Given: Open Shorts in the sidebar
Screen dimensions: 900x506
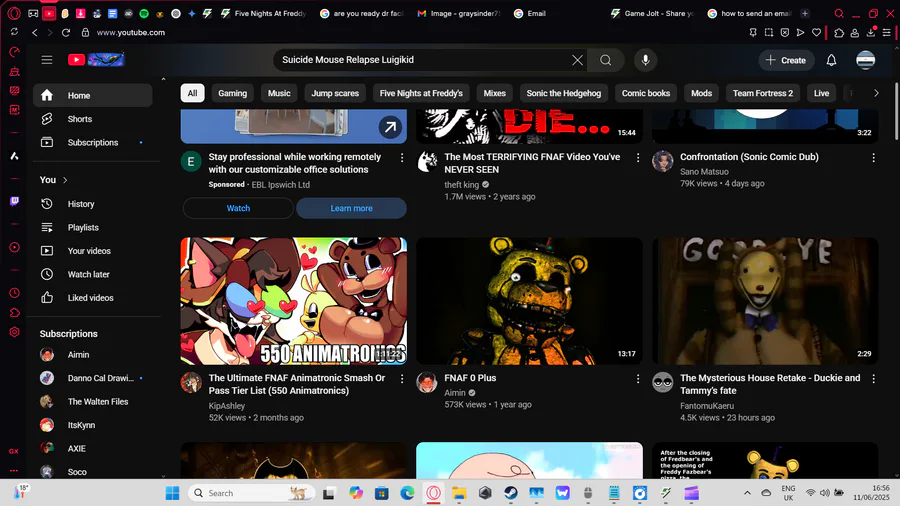Looking at the screenshot, I should 92,119.
